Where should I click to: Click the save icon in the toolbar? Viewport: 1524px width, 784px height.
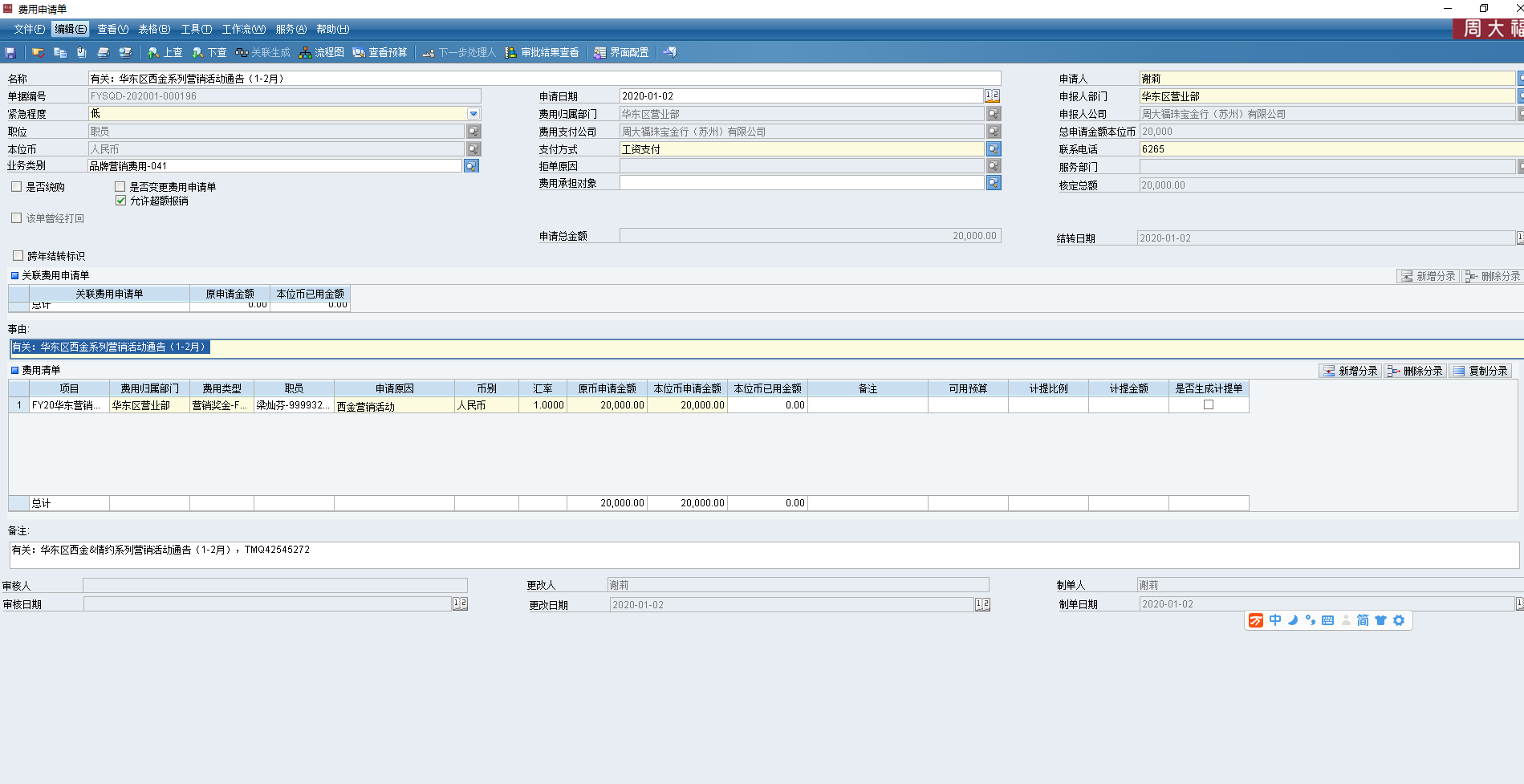[10, 53]
